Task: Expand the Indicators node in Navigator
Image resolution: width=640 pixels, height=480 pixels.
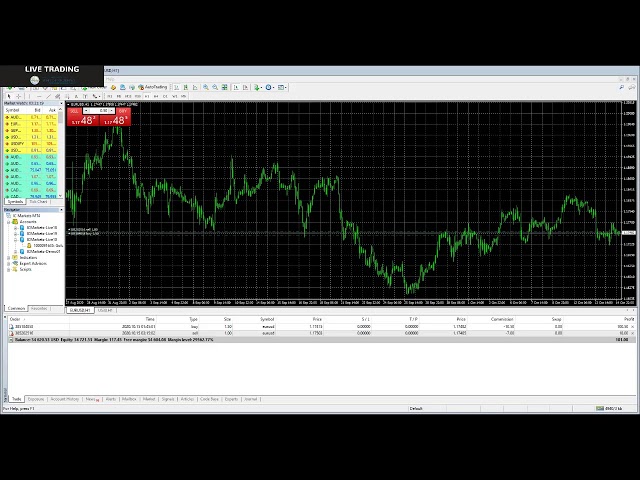Action: (x=9, y=257)
